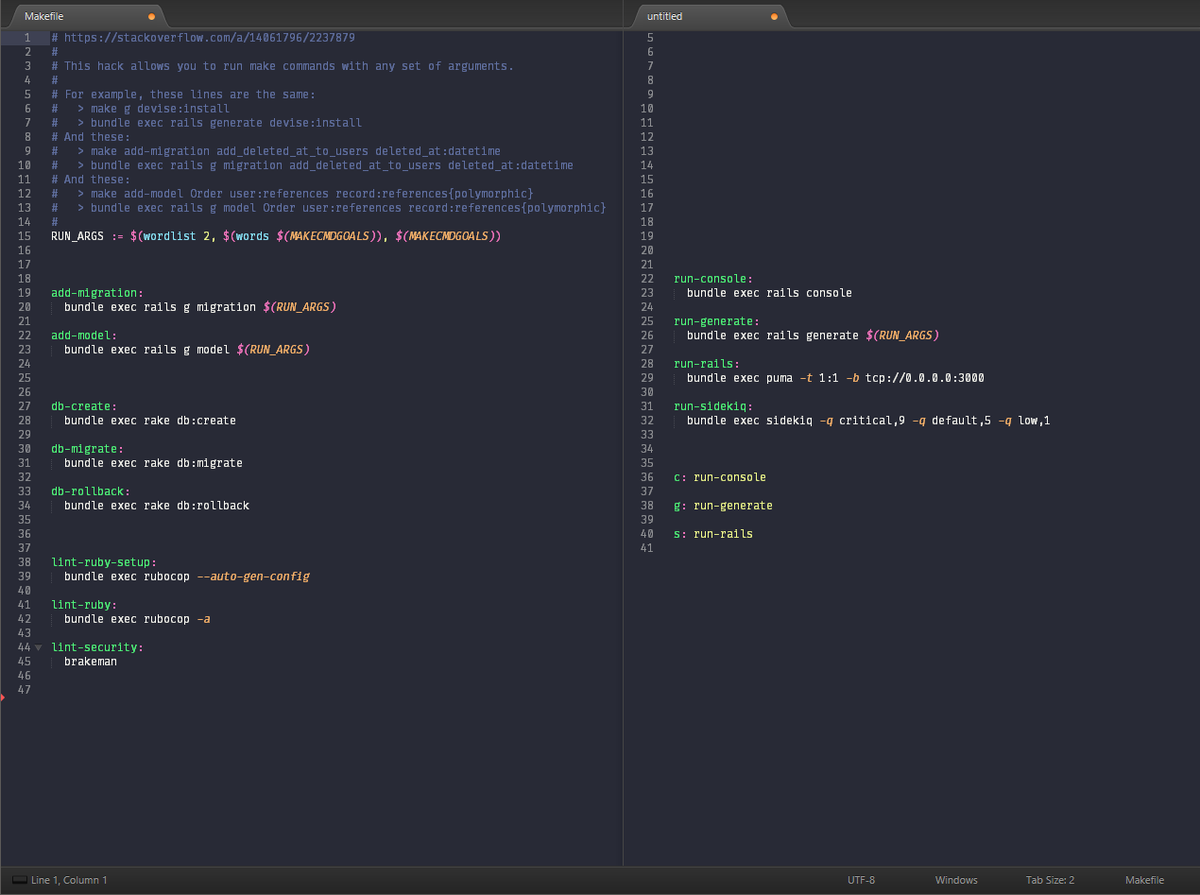Screen dimensions: 1200x895
Task: Click the RUN_ARGS variable name on line 15
Action: click(77, 236)
